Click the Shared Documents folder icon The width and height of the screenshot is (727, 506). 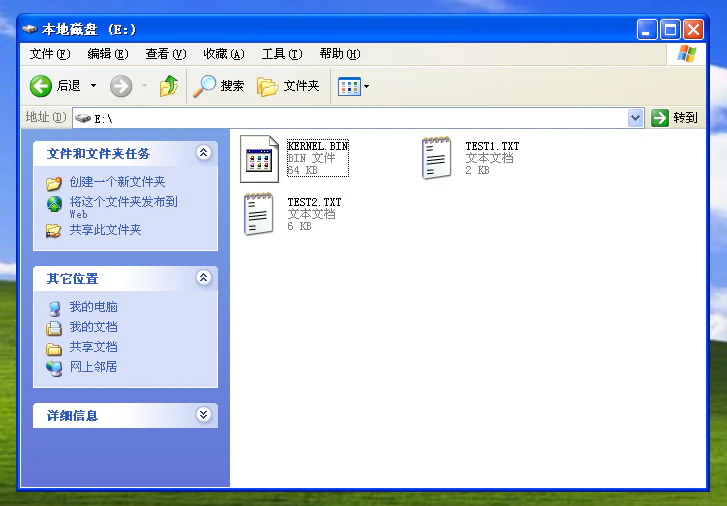[x=54, y=349]
